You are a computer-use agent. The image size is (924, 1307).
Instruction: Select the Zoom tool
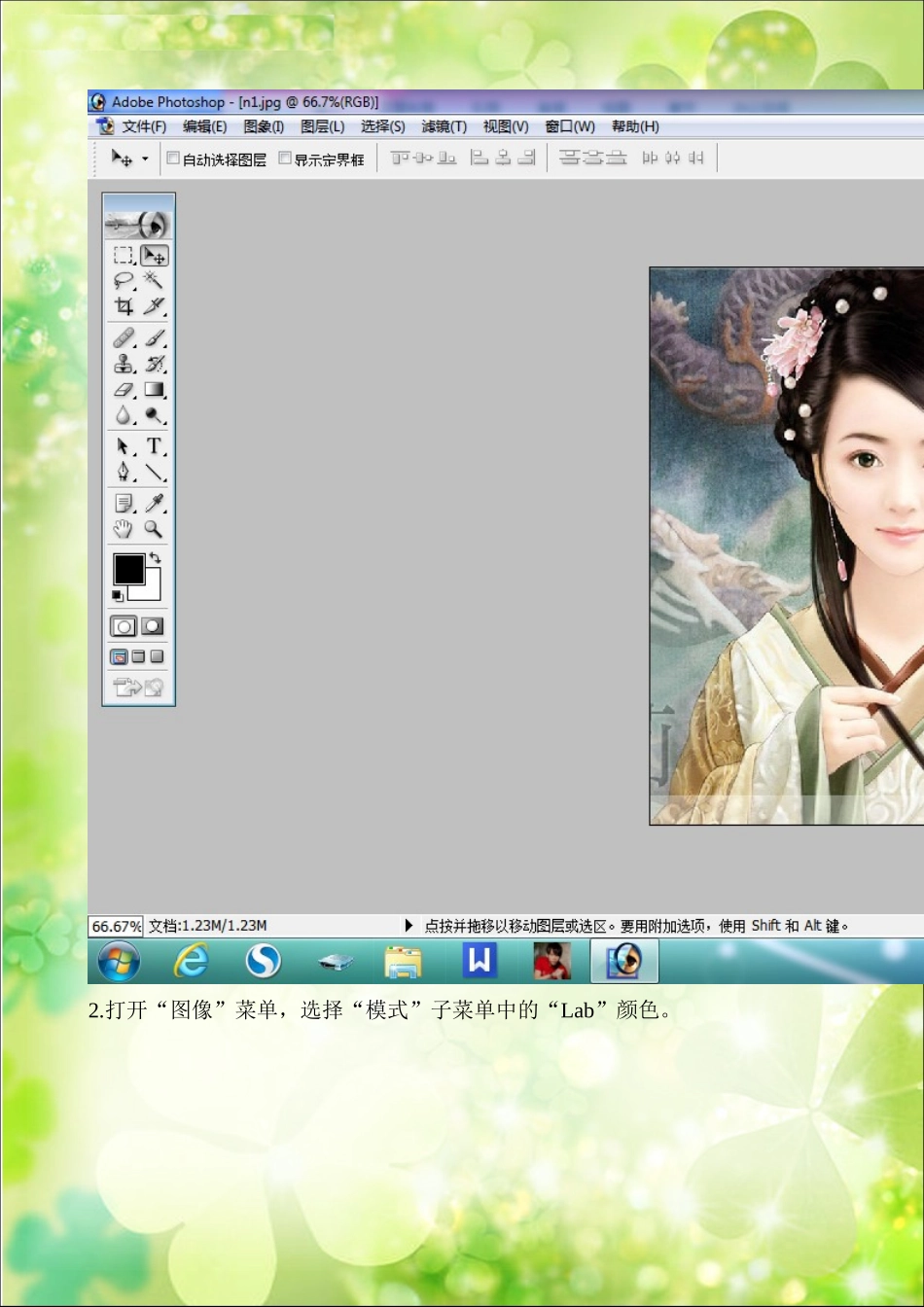point(154,529)
